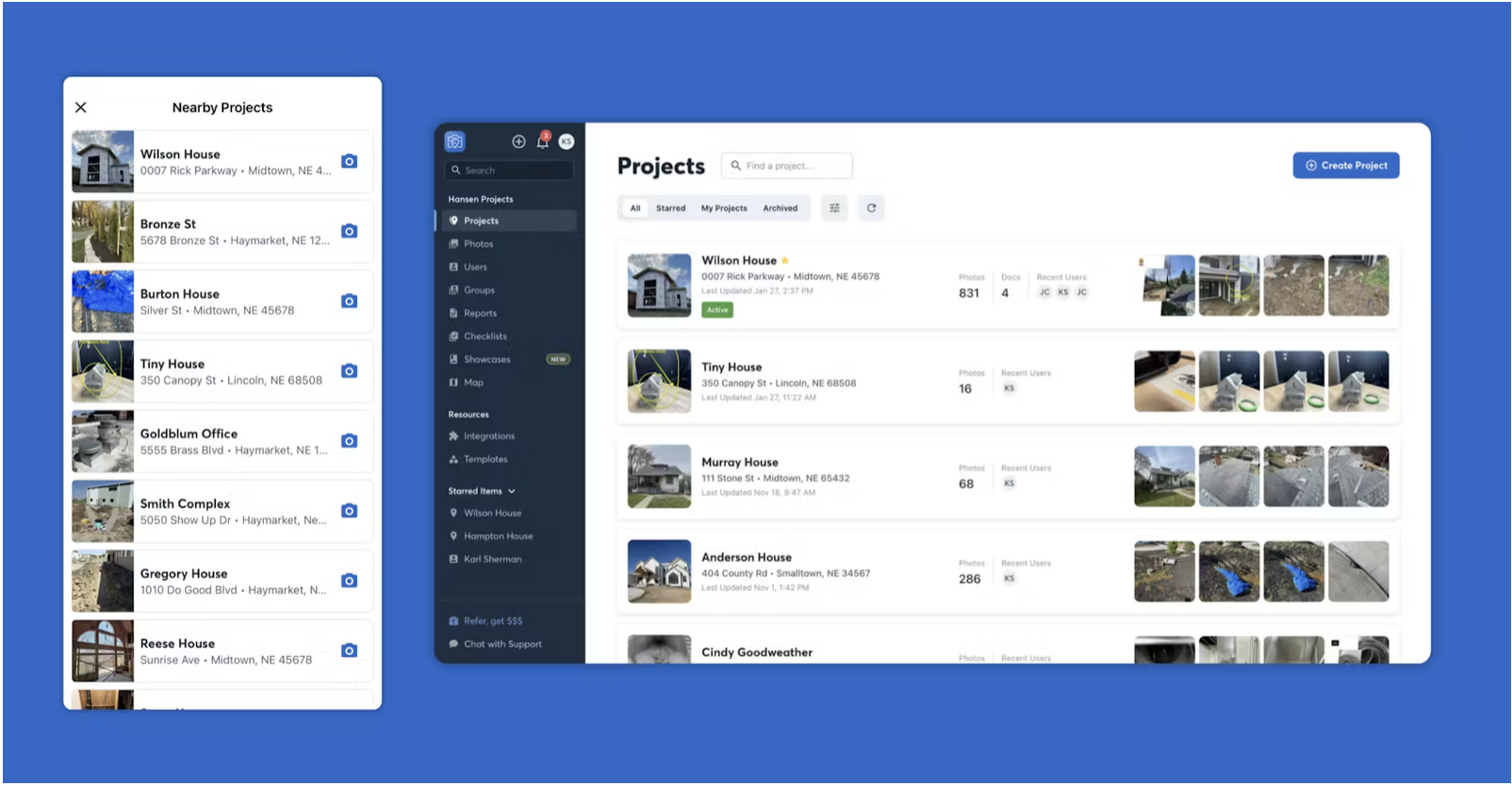Tap the camera icon for Goldblum Office

(x=349, y=441)
